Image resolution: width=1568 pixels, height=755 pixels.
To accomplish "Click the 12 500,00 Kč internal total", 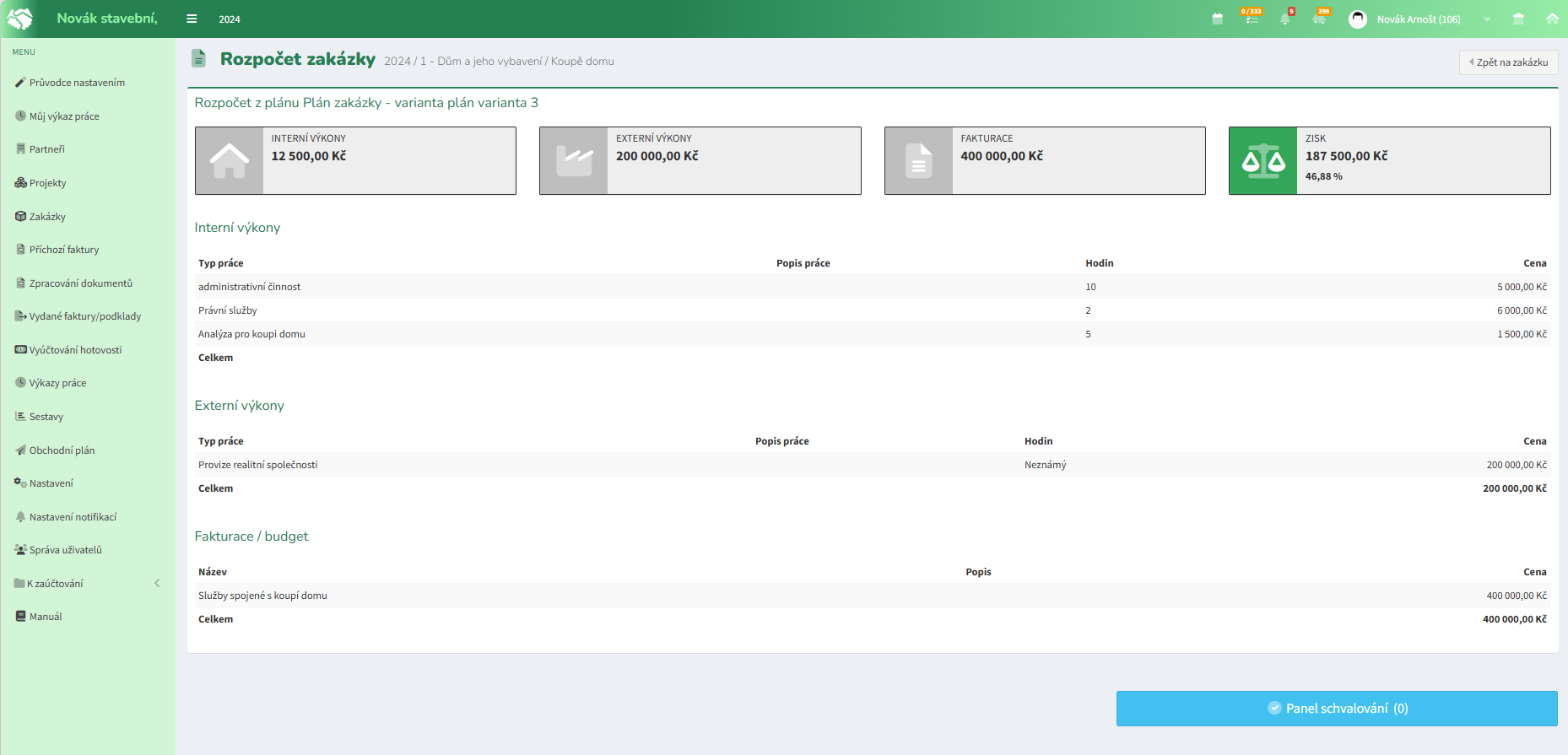I will point(309,156).
